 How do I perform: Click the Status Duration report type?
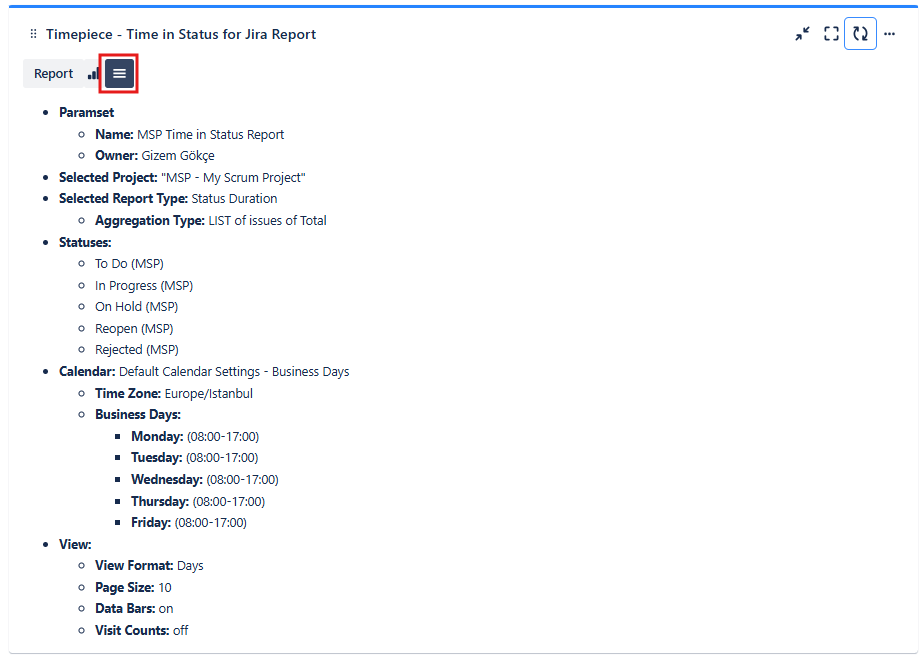tap(234, 199)
